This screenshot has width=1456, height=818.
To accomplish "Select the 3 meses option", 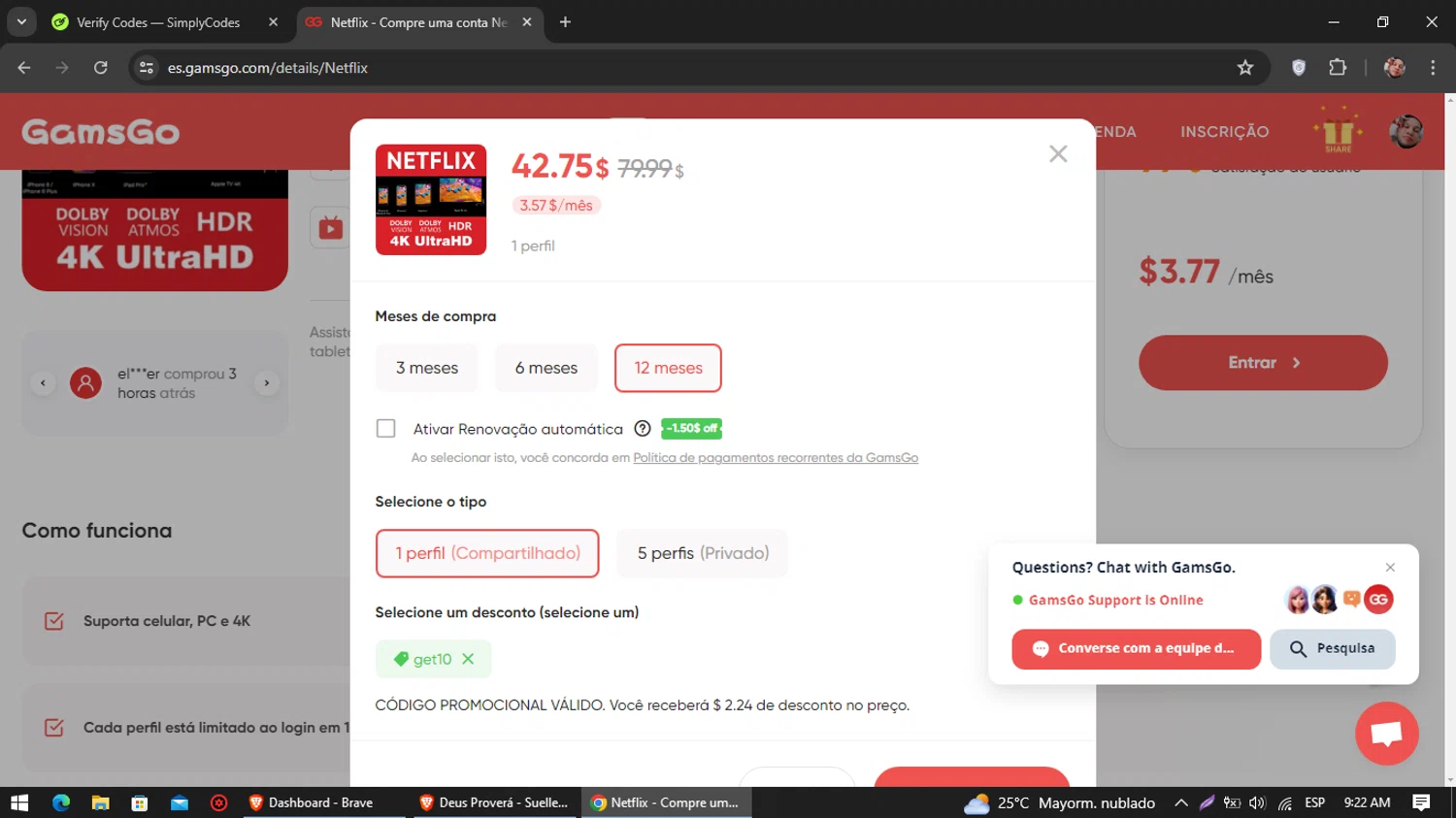I will pyautogui.click(x=427, y=368).
